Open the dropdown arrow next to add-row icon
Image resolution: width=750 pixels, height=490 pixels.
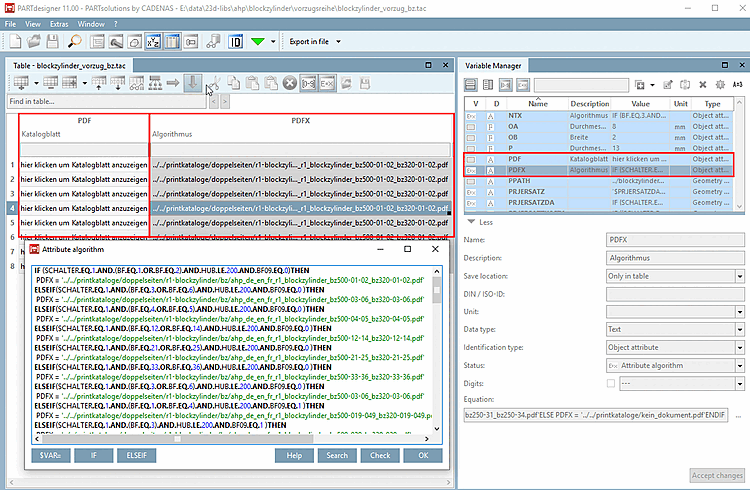pos(36,83)
